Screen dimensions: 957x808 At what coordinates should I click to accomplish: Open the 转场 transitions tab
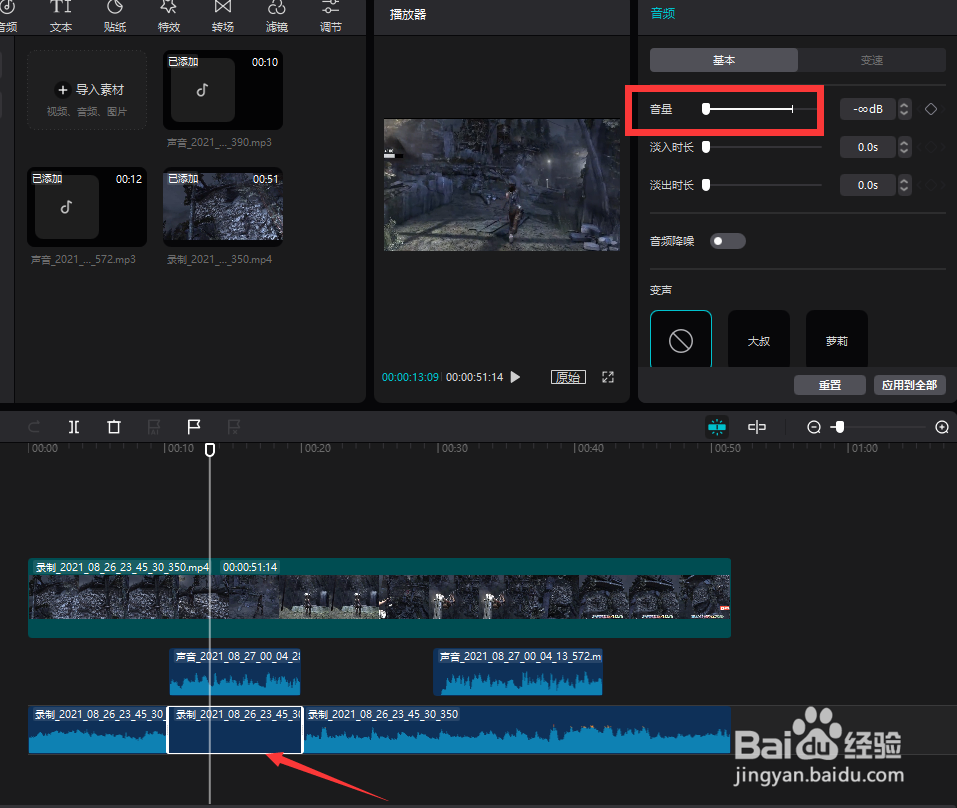click(223, 16)
